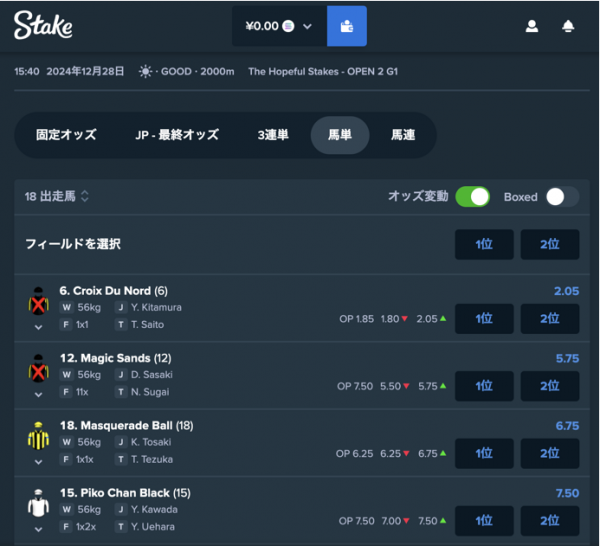Viewport: 600px width, 546px height.
Task: Expand details chevron under Croix Du Nord
Action: (x=38, y=327)
